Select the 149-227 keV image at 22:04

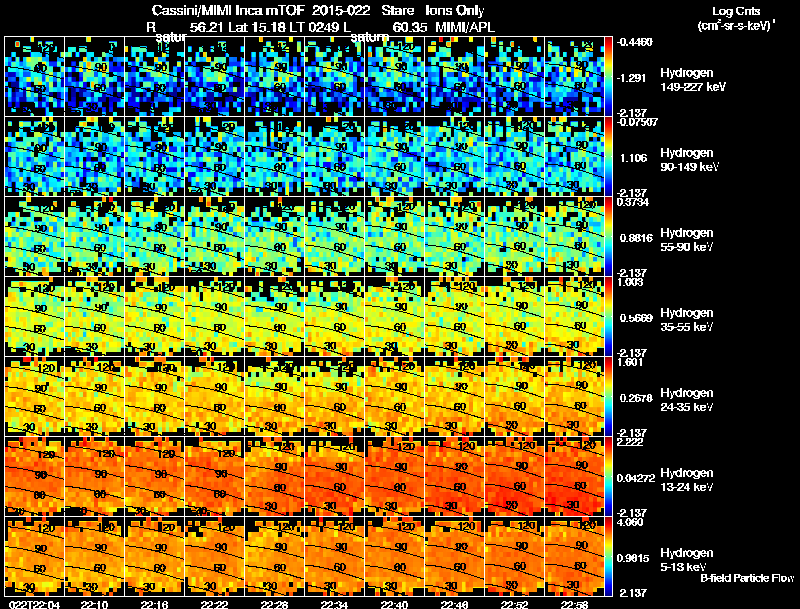point(34,77)
